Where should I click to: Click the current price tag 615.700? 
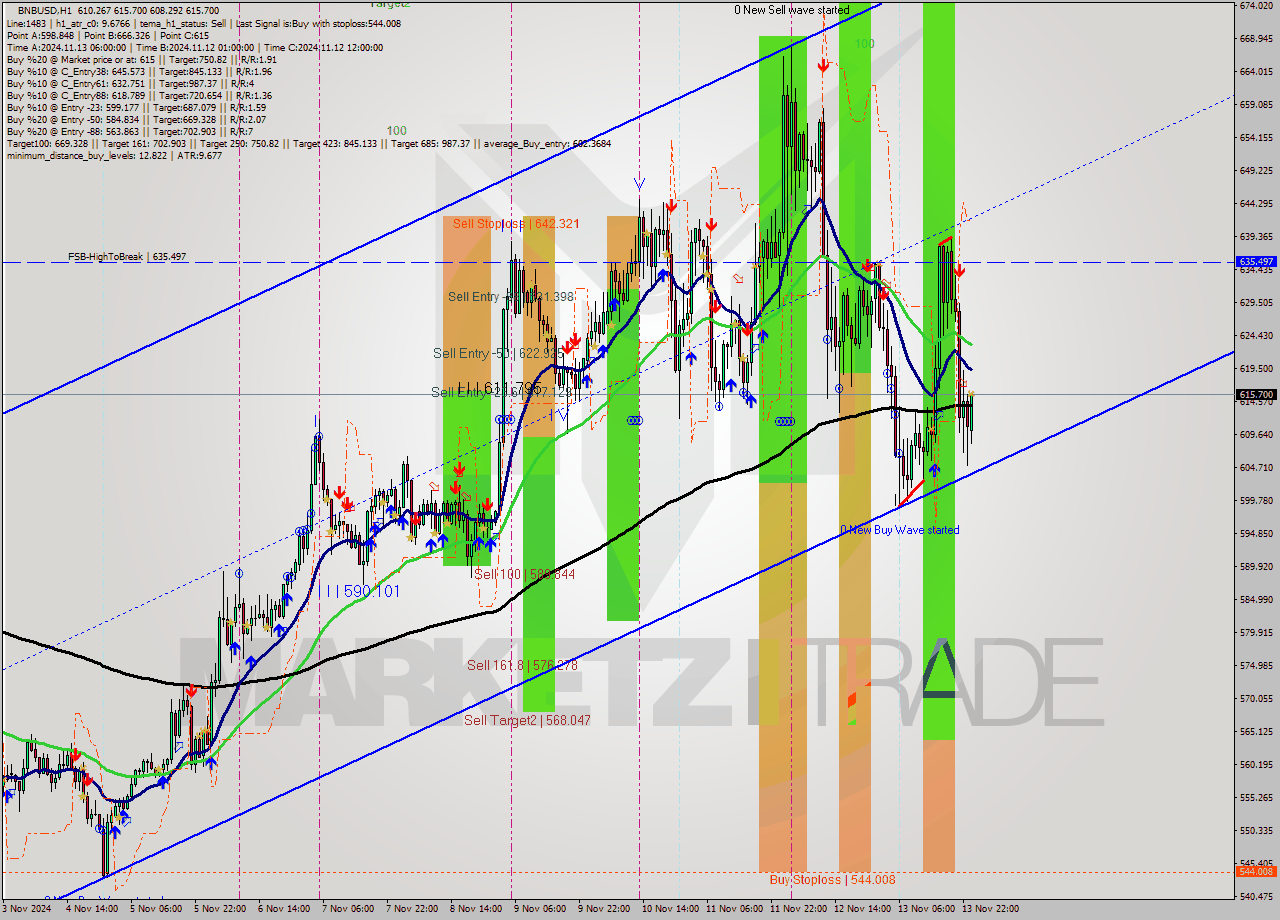[x=1257, y=395]
